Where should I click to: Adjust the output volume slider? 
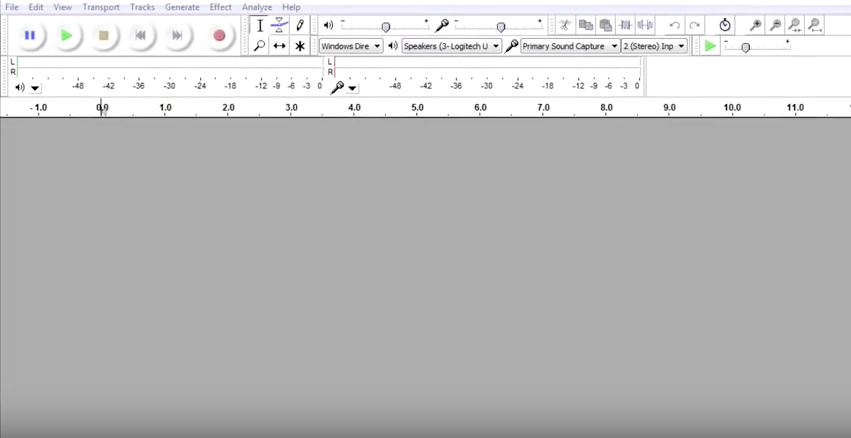point(385,27)
